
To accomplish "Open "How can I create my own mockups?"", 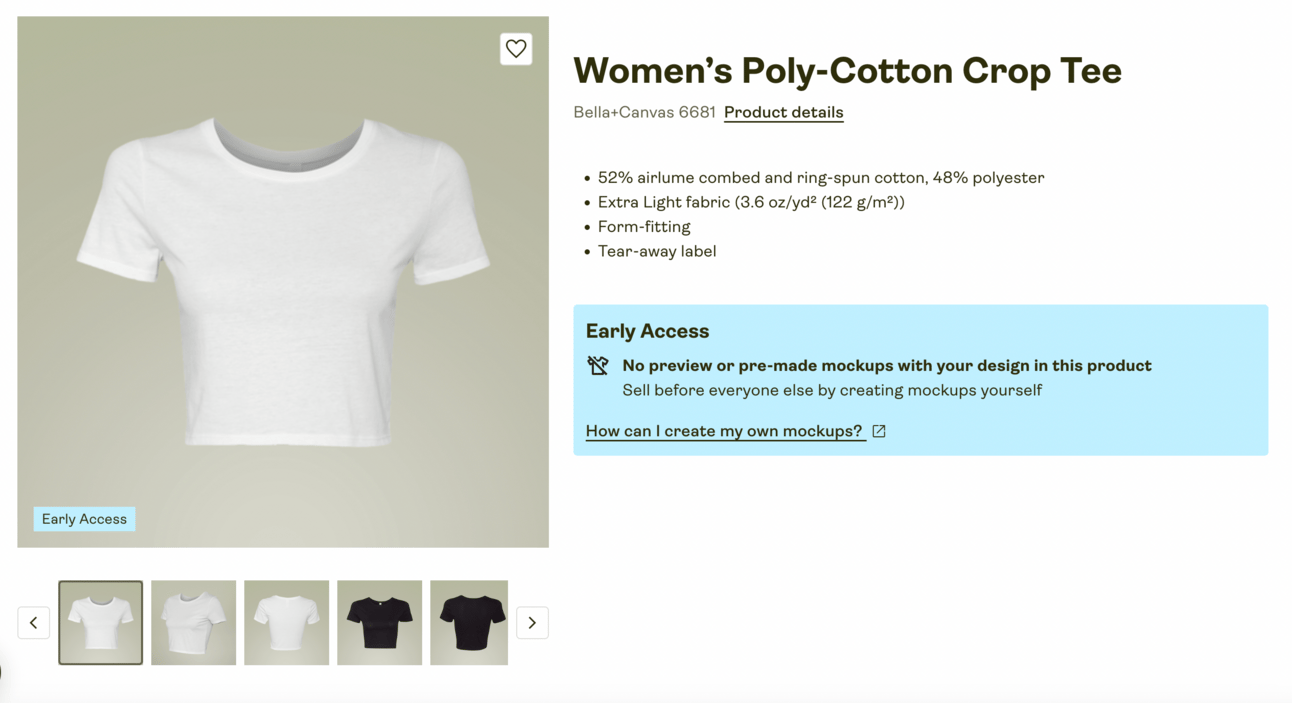I will point(724,431).
